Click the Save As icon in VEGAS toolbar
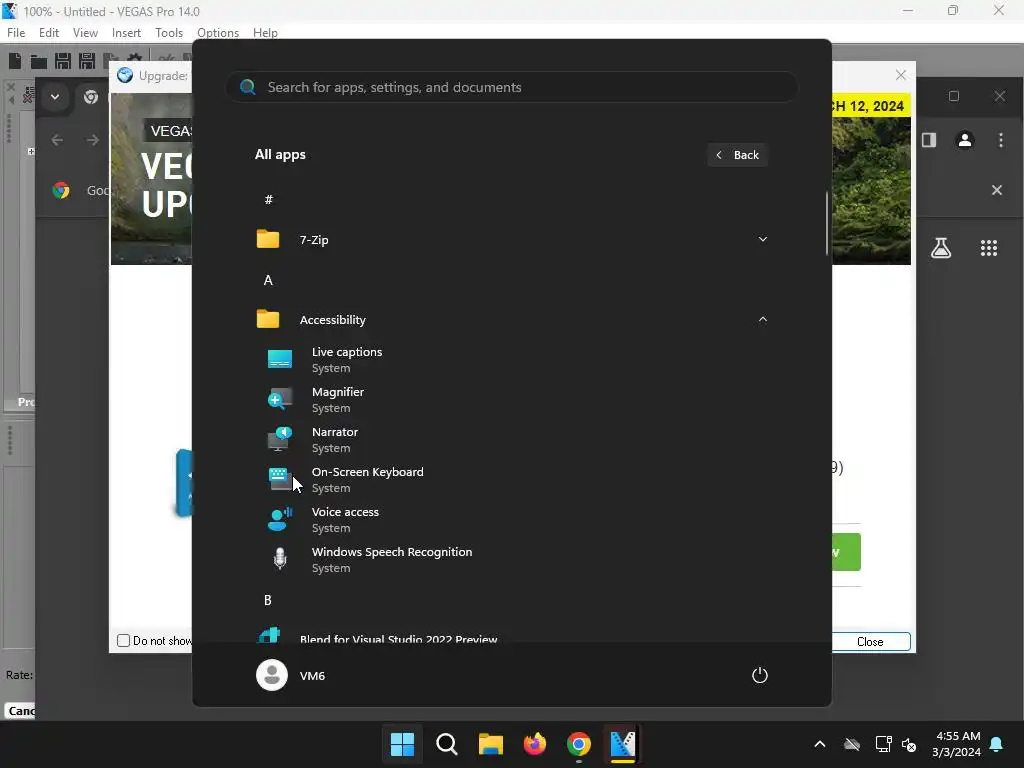 (87, 61)
